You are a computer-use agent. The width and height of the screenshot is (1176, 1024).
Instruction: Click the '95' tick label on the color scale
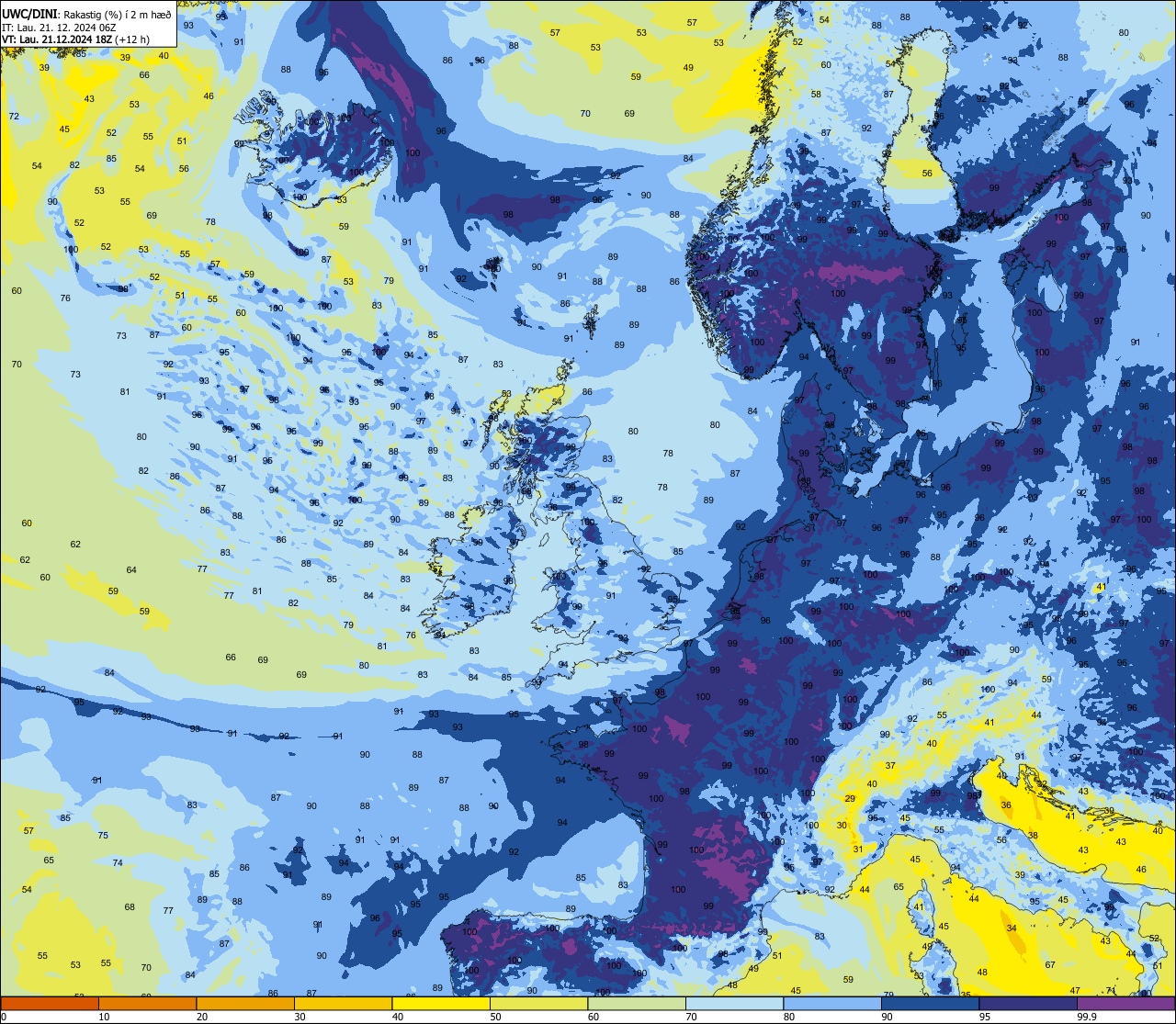(987, 1017)
